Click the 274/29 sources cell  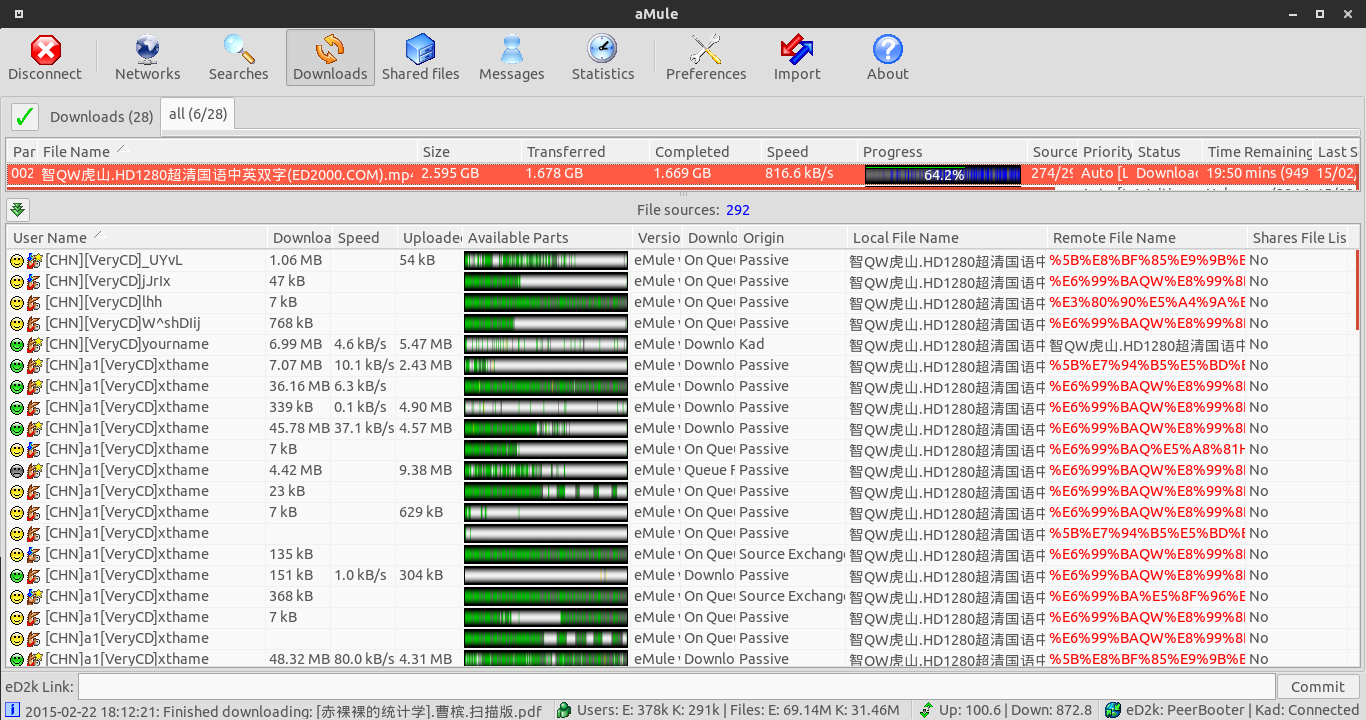click(1054, 174)
